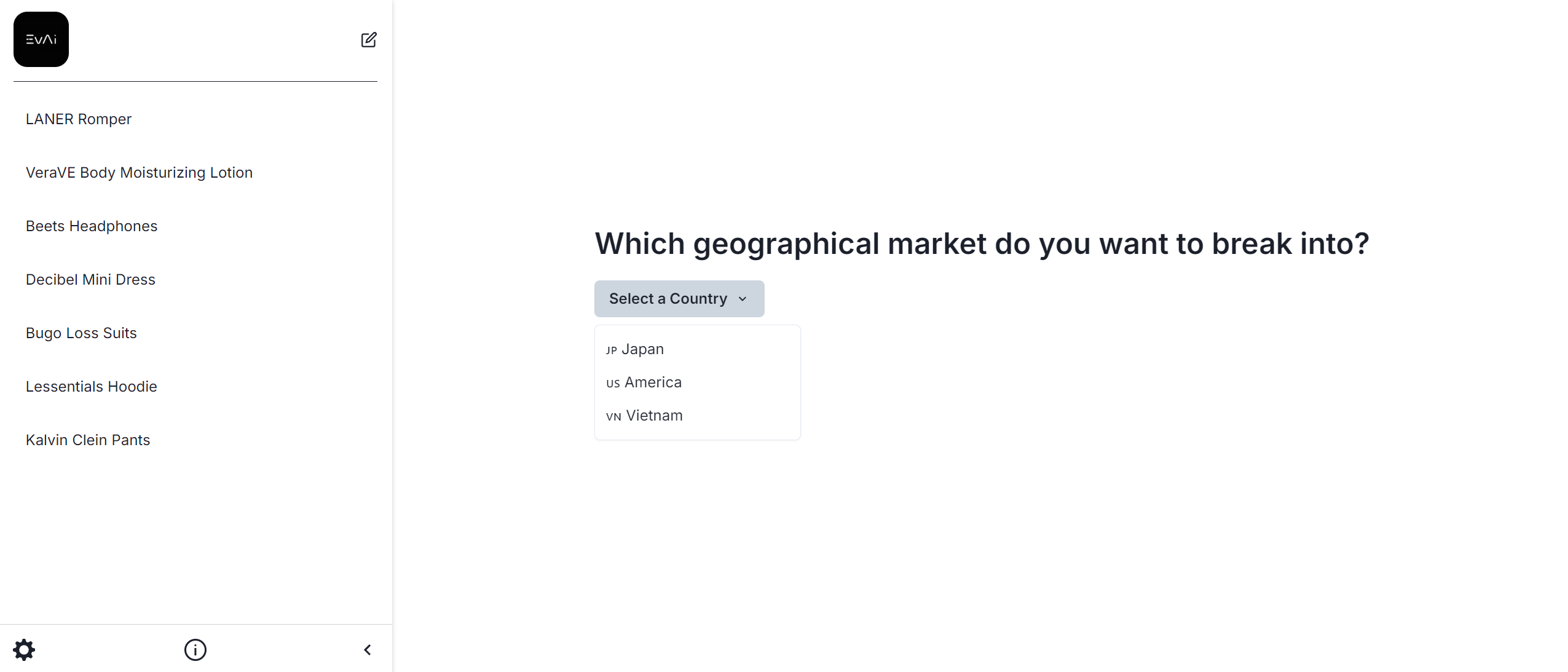The image size is (1568, 672).
Task: Click the US flag code beside America
Action: click(613, 384)
